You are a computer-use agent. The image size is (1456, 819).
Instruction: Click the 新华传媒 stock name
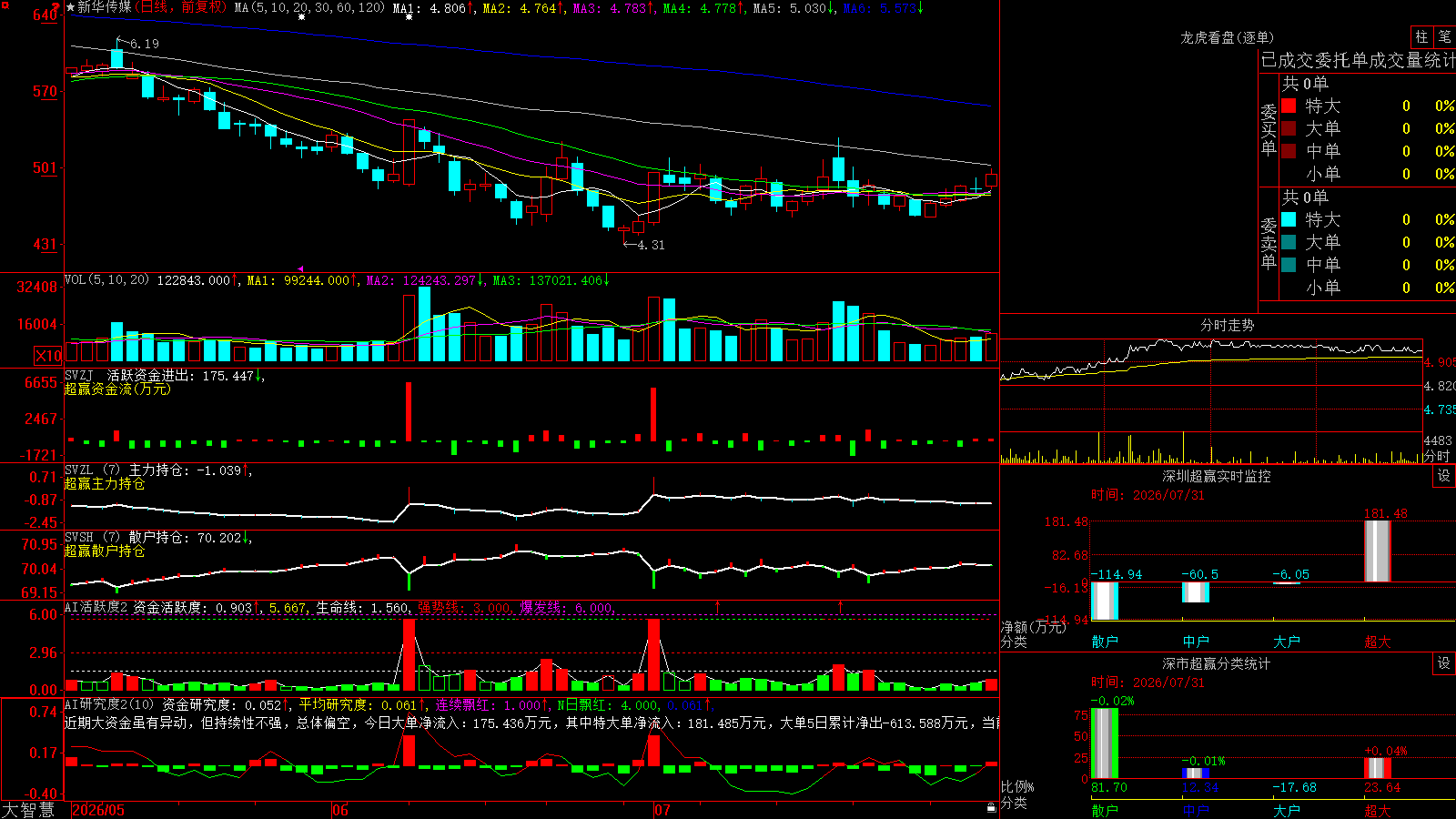point(105,7)
